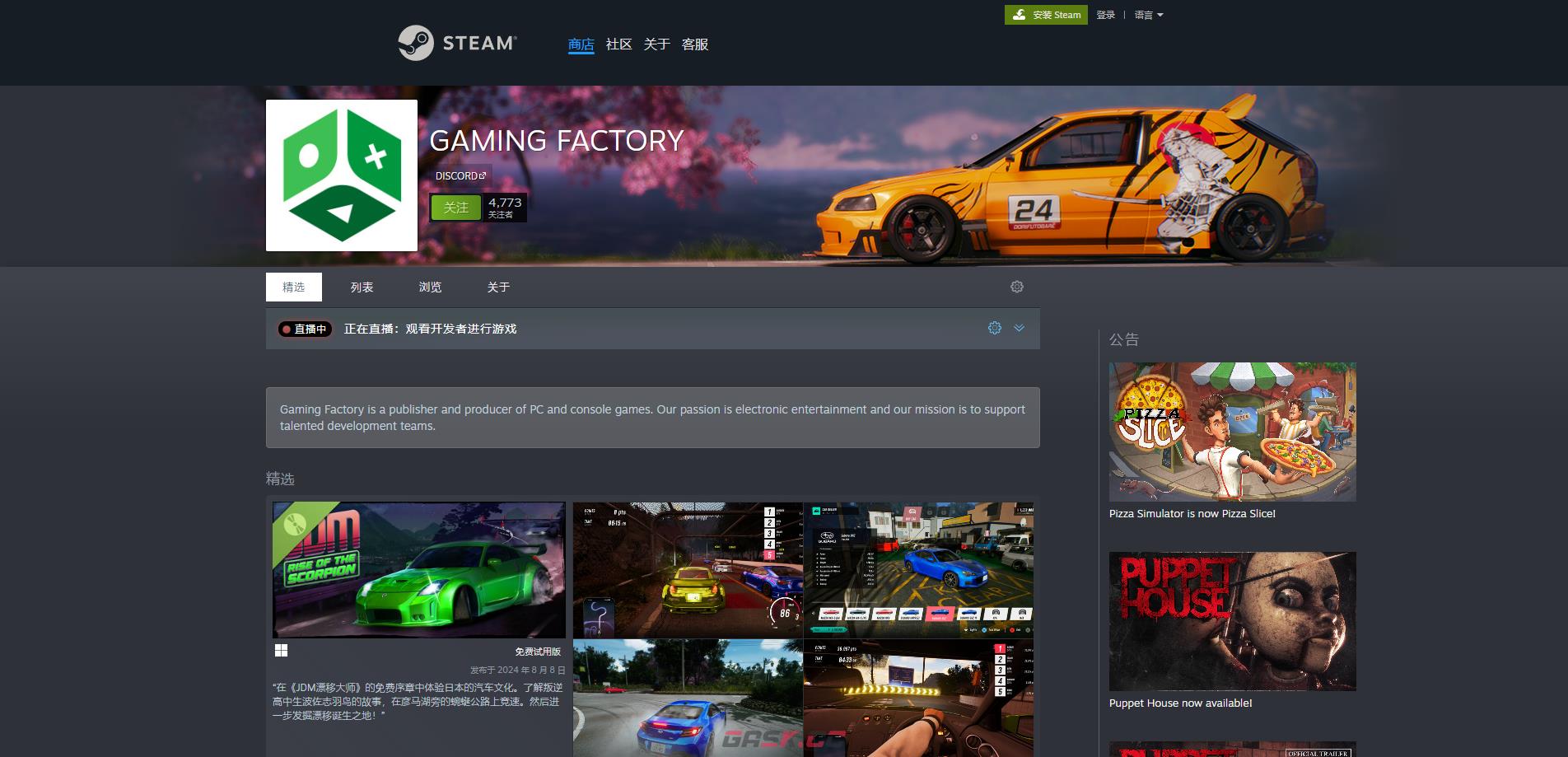This screenshot has height=757, width=1568.
Task: Switch to the 浏览 tab
Action: point(430,287)
